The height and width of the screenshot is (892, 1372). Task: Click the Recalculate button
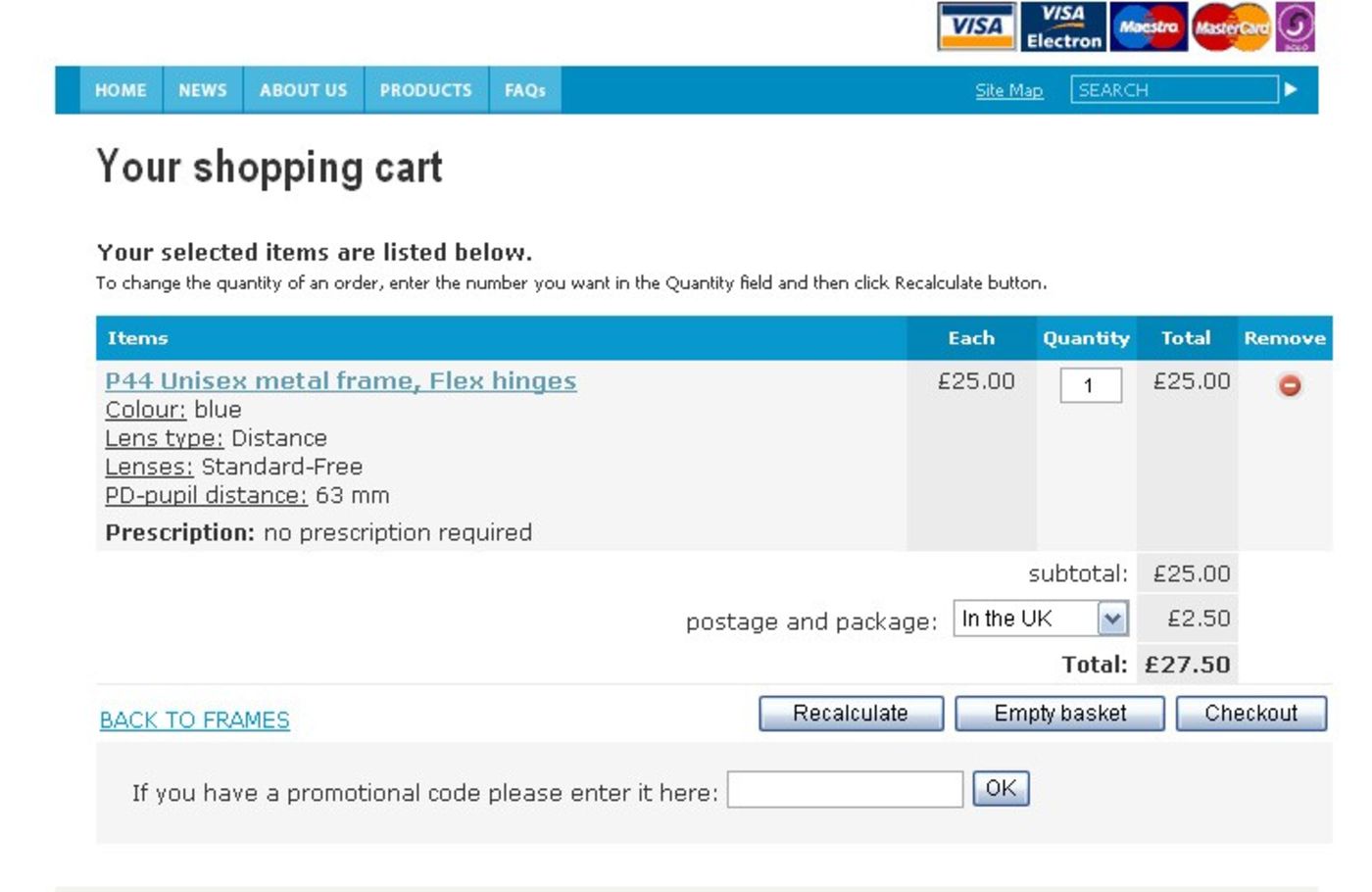click(x=851, y=714)
